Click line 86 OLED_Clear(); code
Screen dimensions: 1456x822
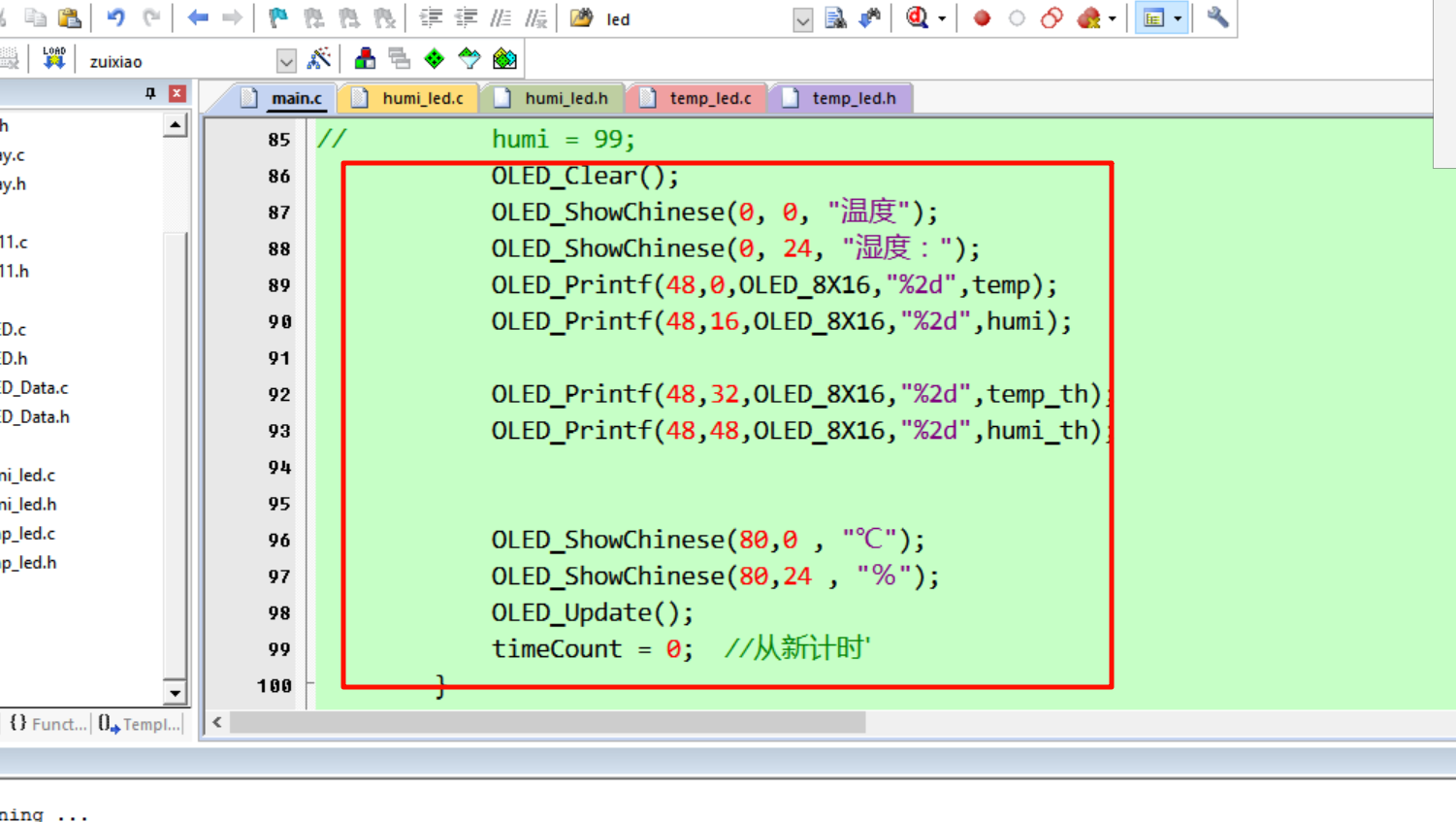[585, 176]
